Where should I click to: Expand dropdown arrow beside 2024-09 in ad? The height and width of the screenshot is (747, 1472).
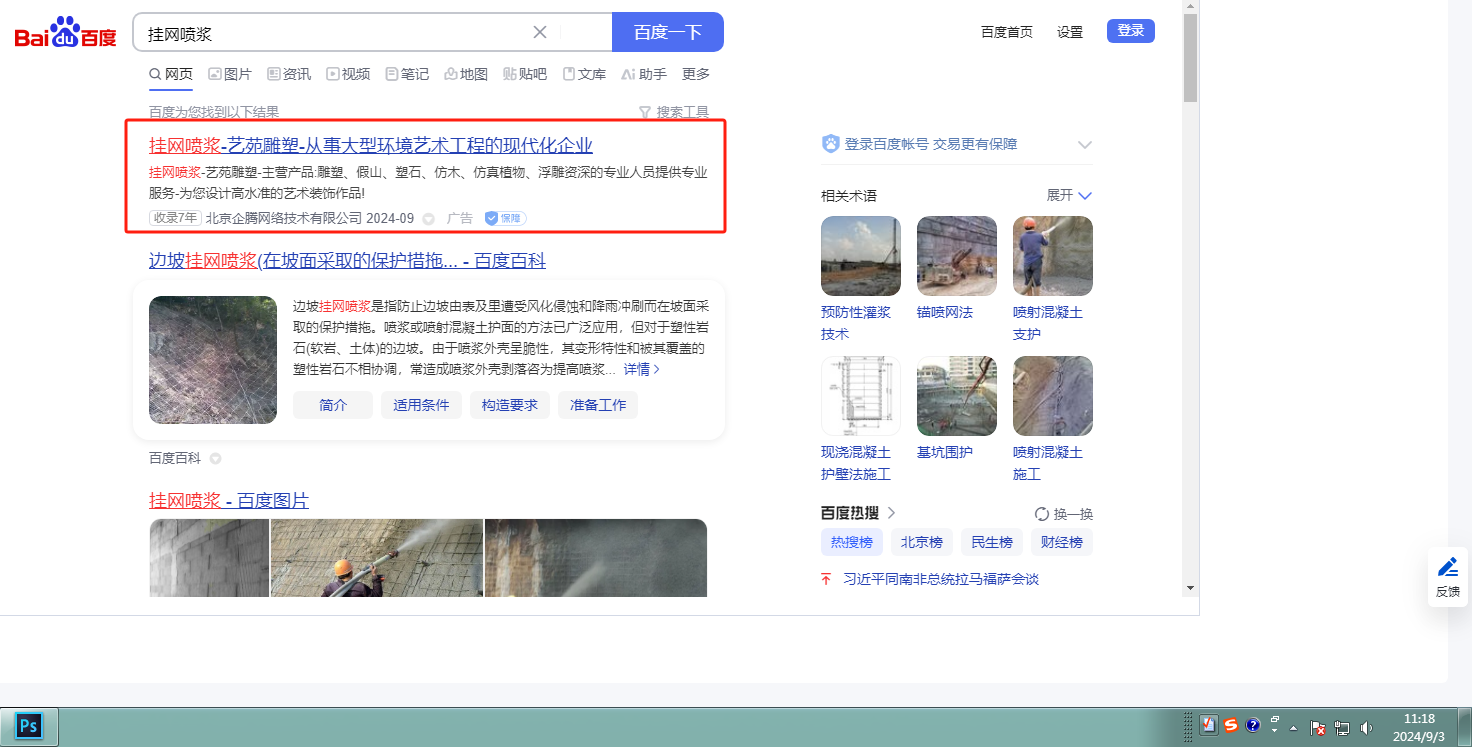(x=428, y=219)
